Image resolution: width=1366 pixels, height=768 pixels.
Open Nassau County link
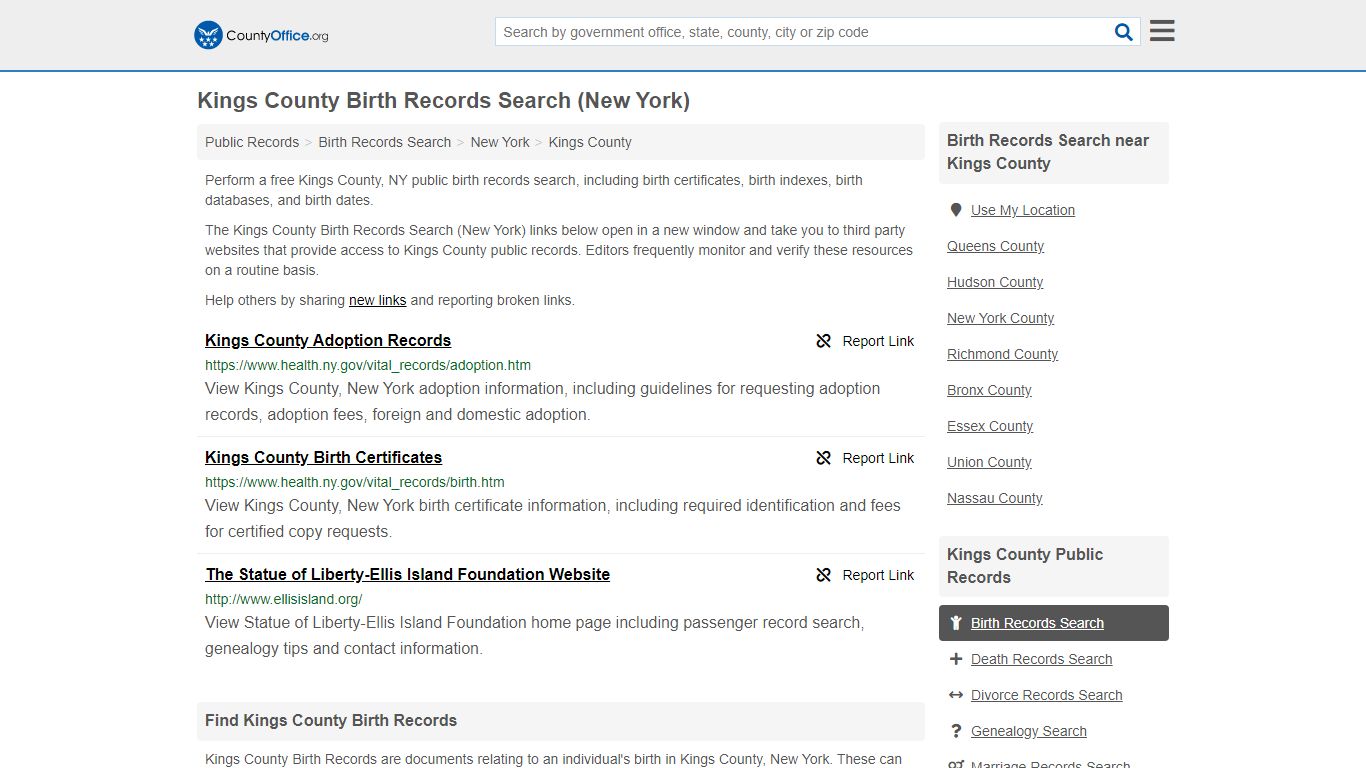coord(995,498)
